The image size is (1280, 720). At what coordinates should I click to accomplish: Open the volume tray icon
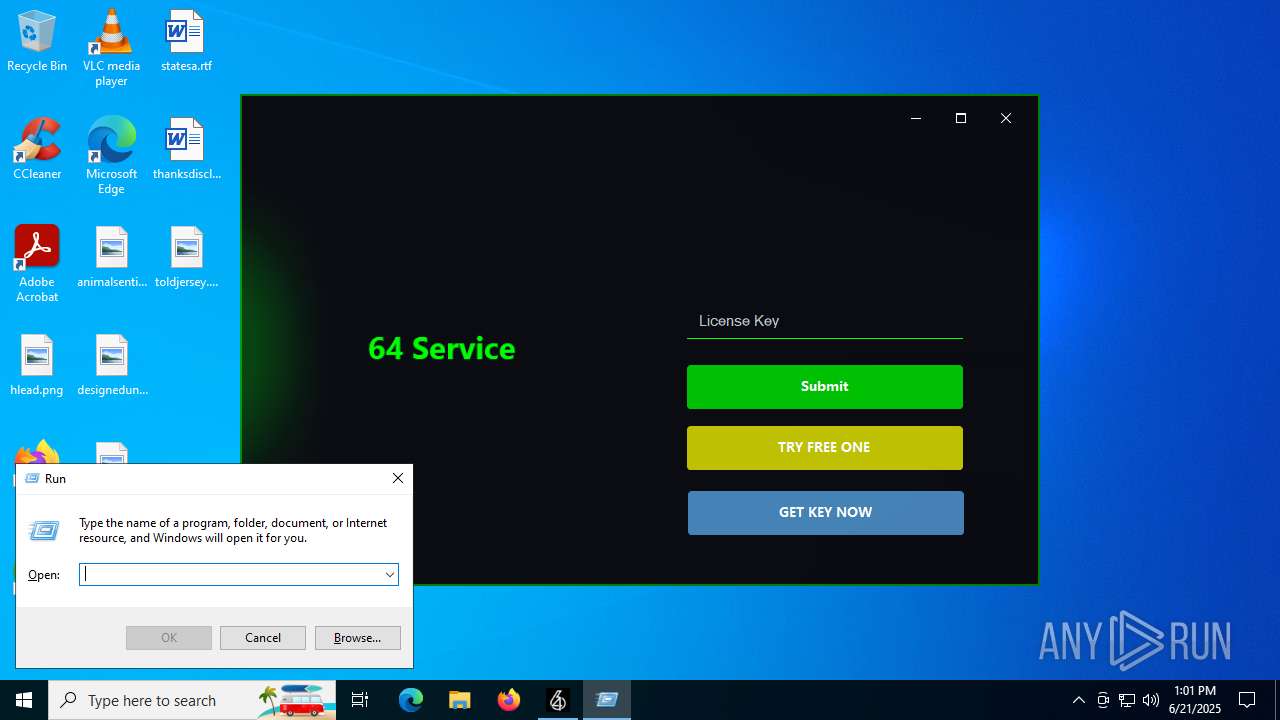[x=1151, y=700]
